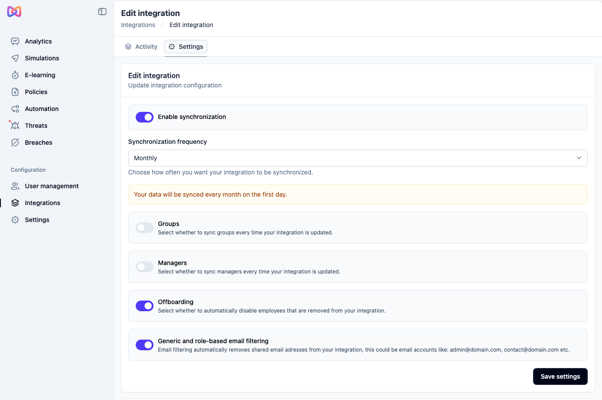Screen dimensions: 602x400
Task: Click the Simulations sidebar icon
Action: [15, 58]
